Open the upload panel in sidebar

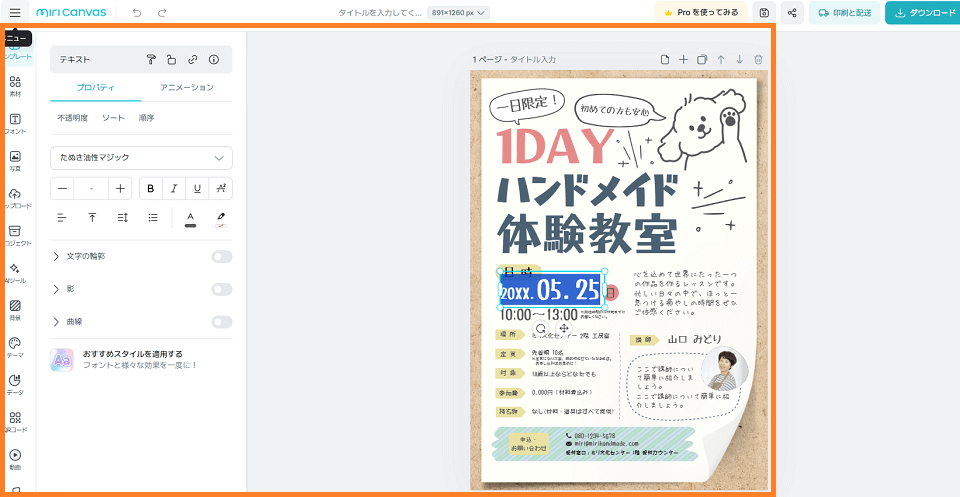15,198
